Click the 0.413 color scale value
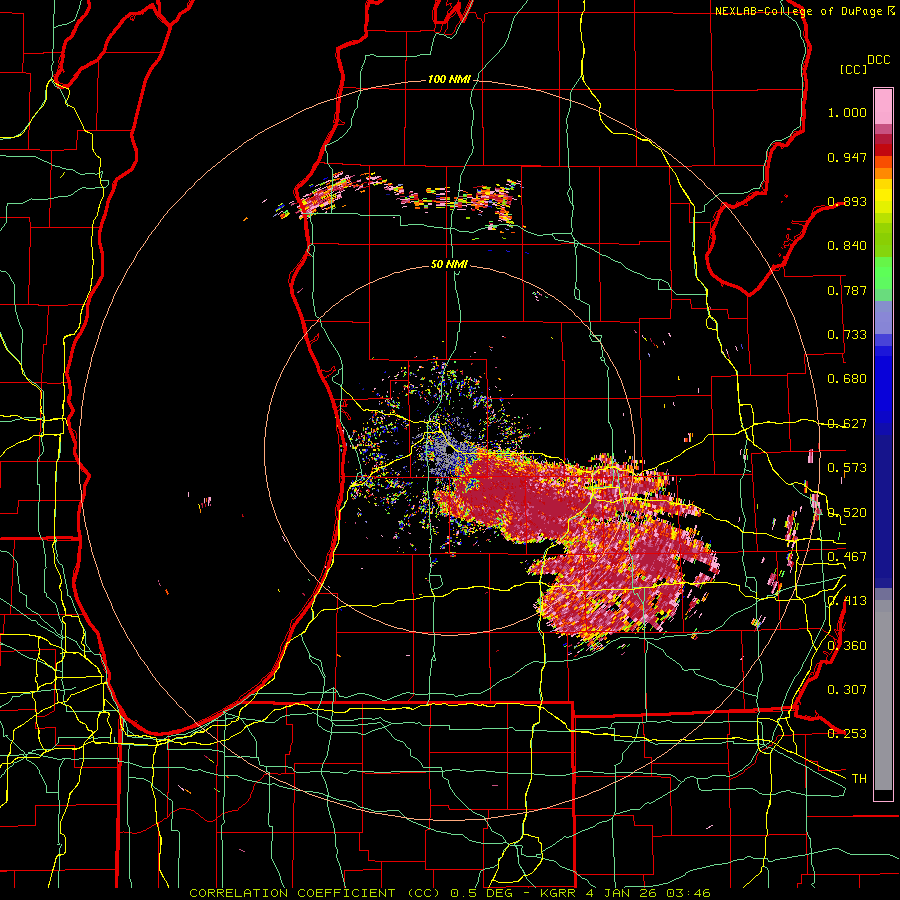This screenshot has width=900, height=900. click(x=847, y=601)
